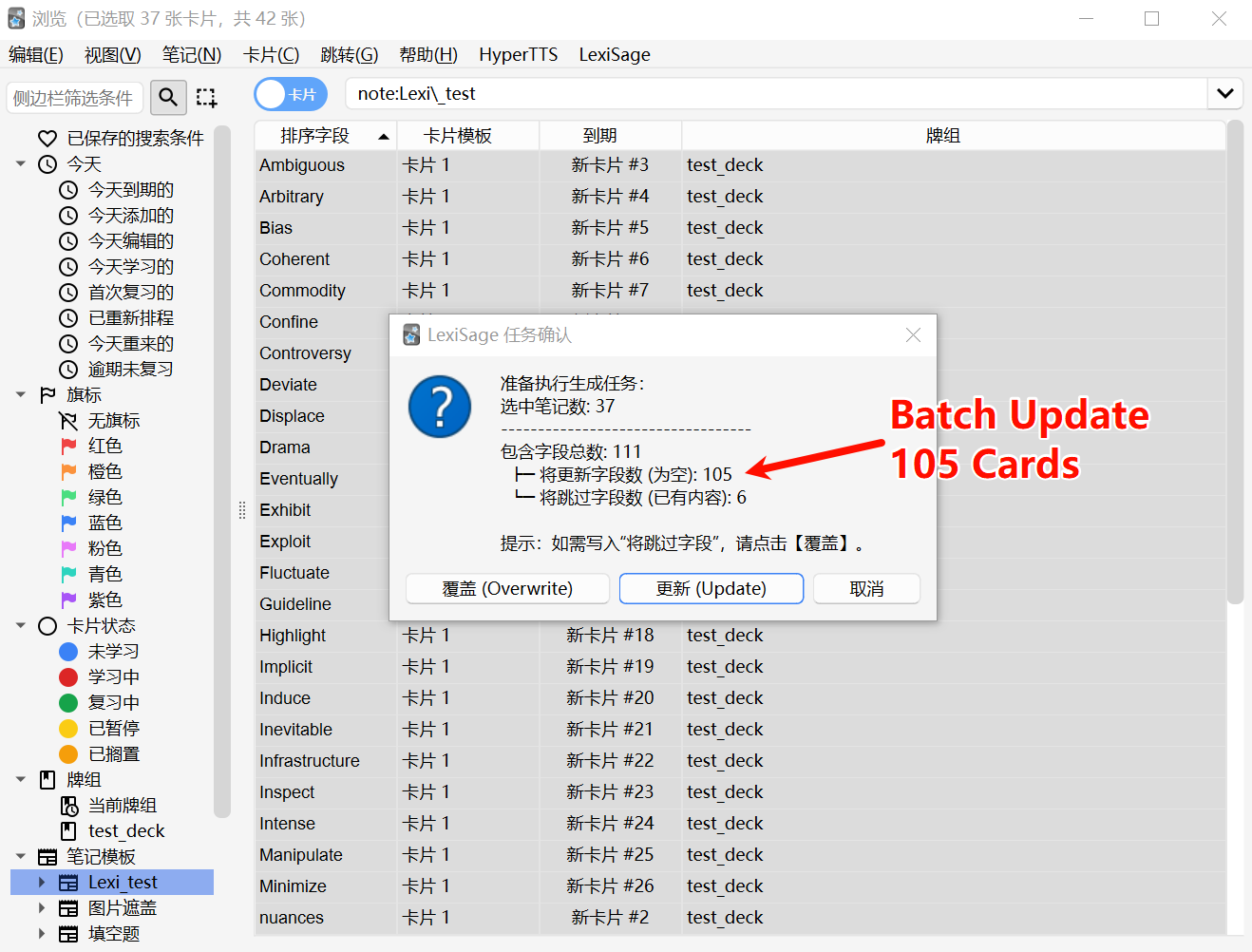1252x952 pixels.
Task: Collapse the 今天 section in the sidebar
Action: [x=21, y=163]
